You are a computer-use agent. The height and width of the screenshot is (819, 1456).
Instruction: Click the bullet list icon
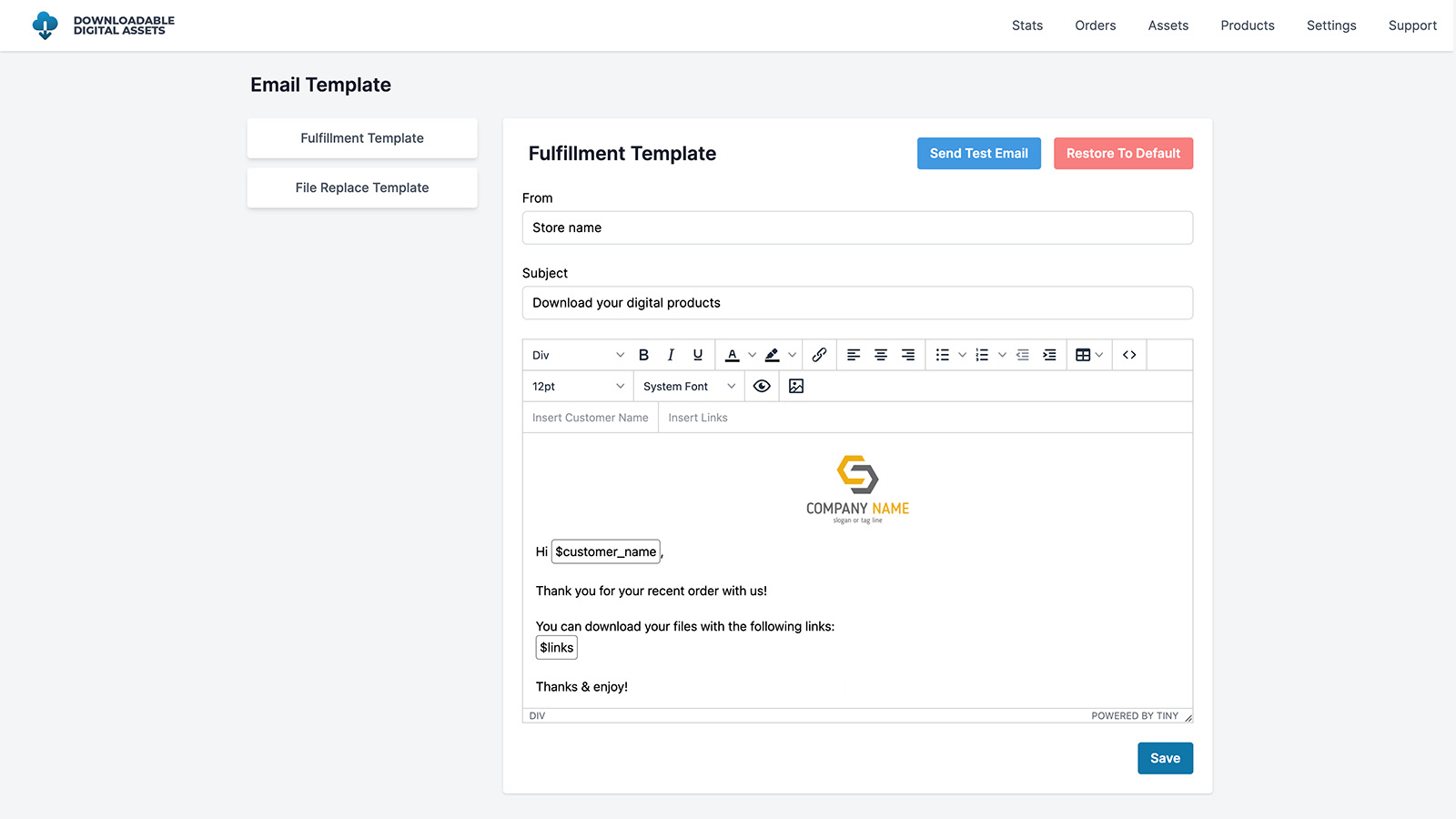coord(943,355)
